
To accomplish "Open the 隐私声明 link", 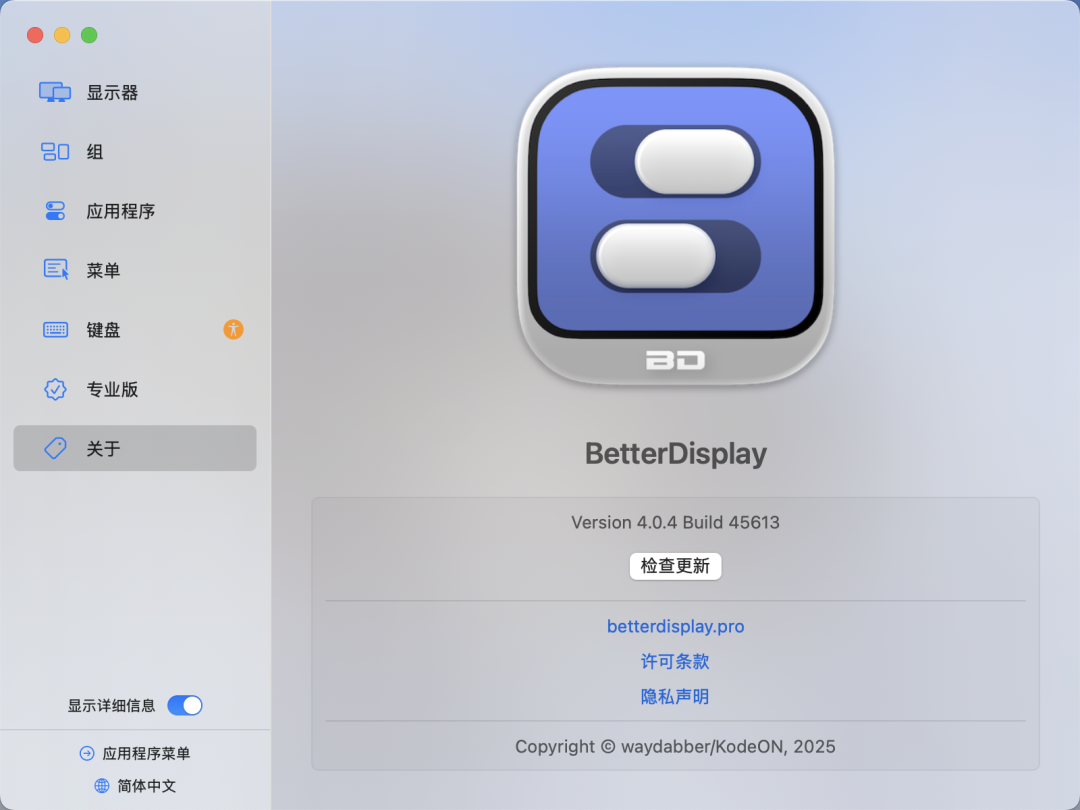I will [675, 696].
